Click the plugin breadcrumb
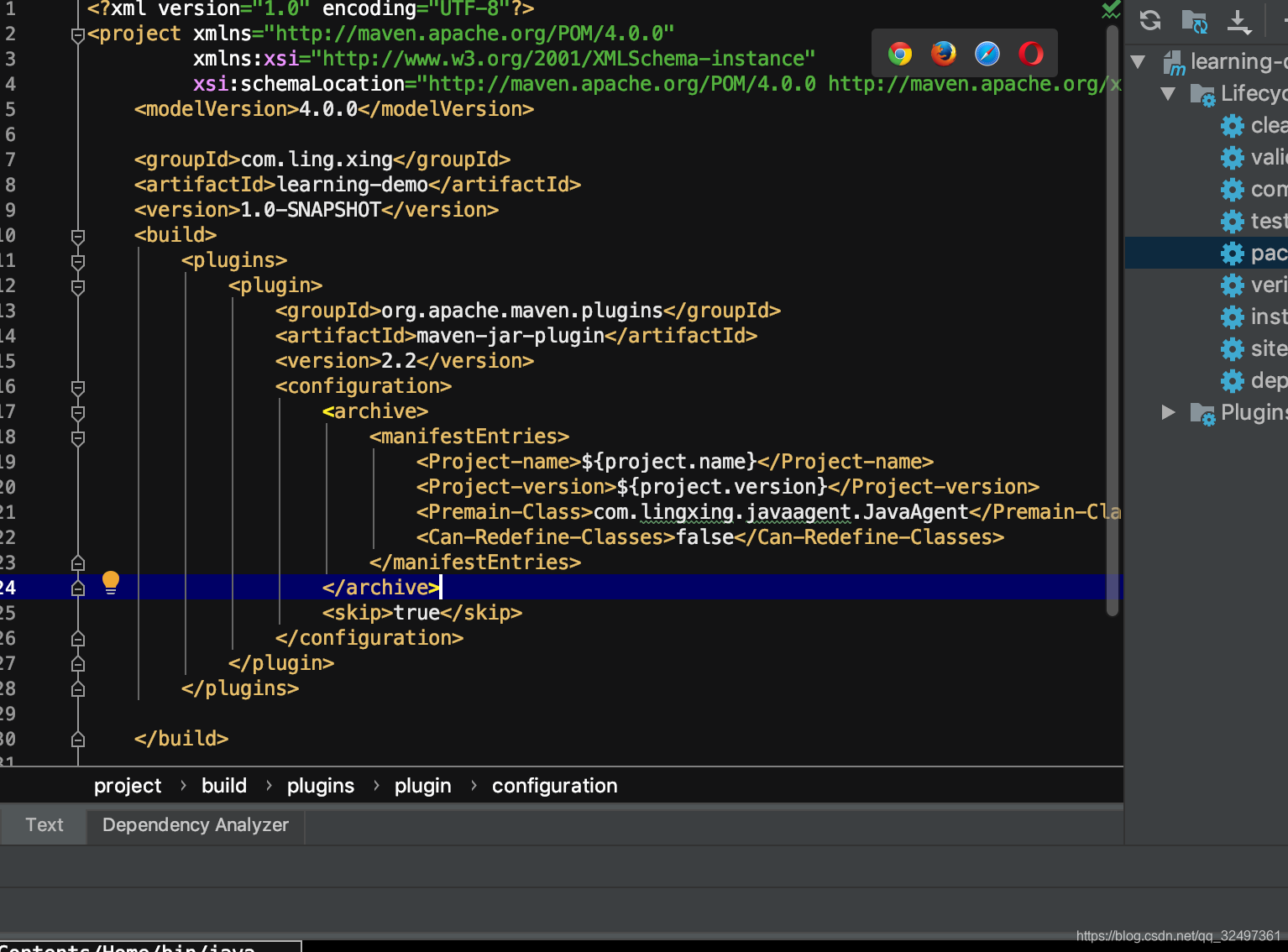Viewport: 1288px width, 952px height. pos(423,786)
